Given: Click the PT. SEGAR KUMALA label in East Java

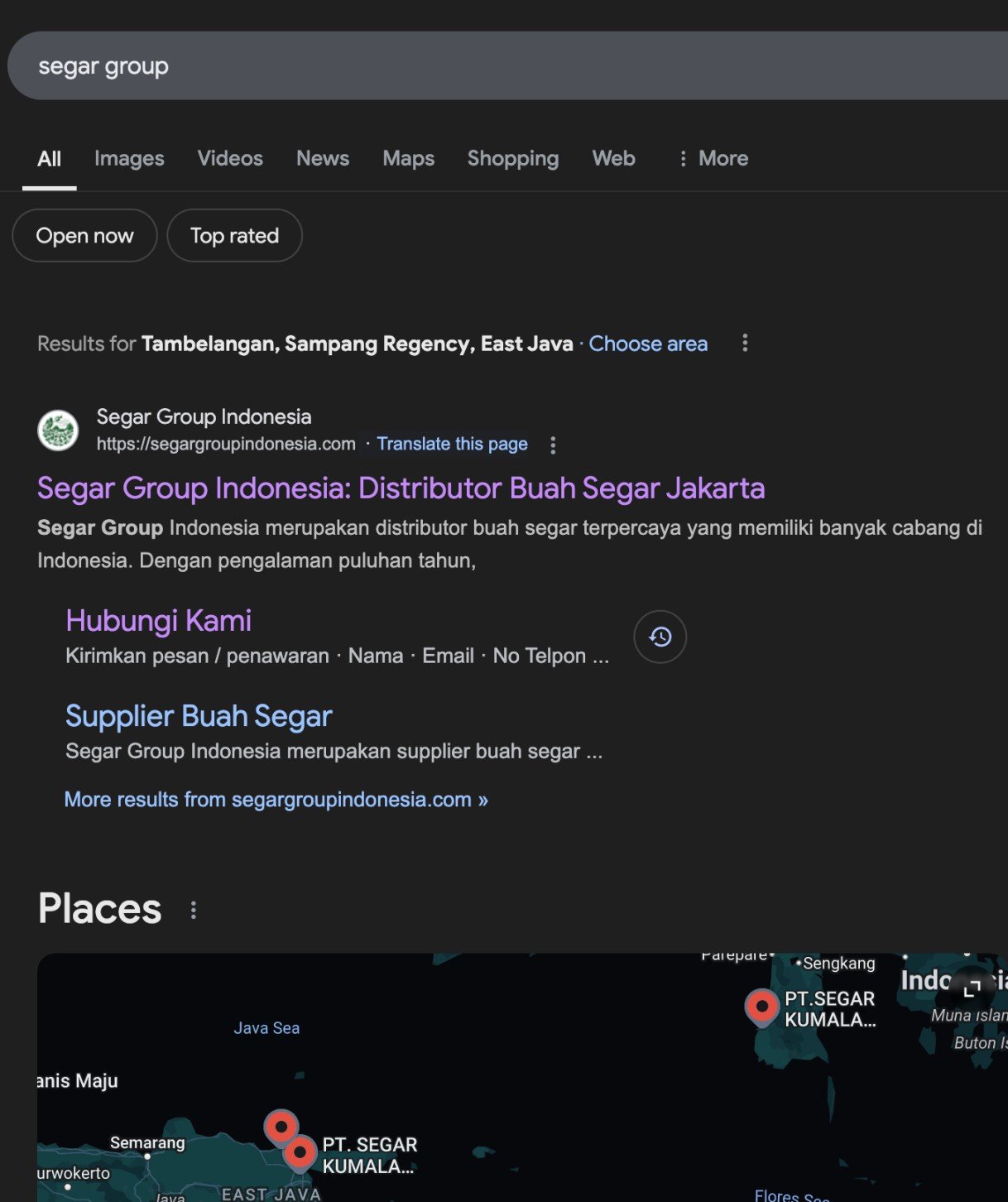Looking at the screenshot, I should (x=370, y=1156).
